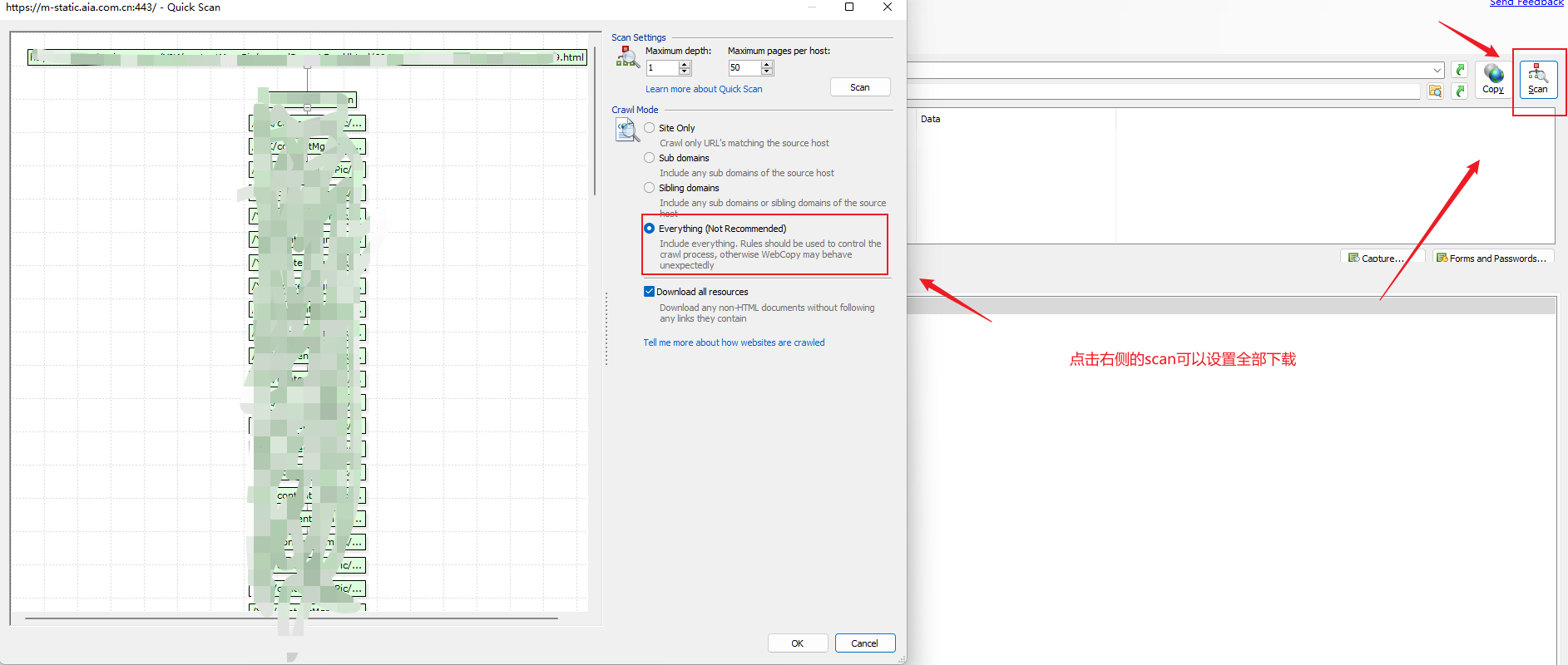Decrease Maximum pages per host value
This screenshot has width=1568, height=665.
pos(768,72)
